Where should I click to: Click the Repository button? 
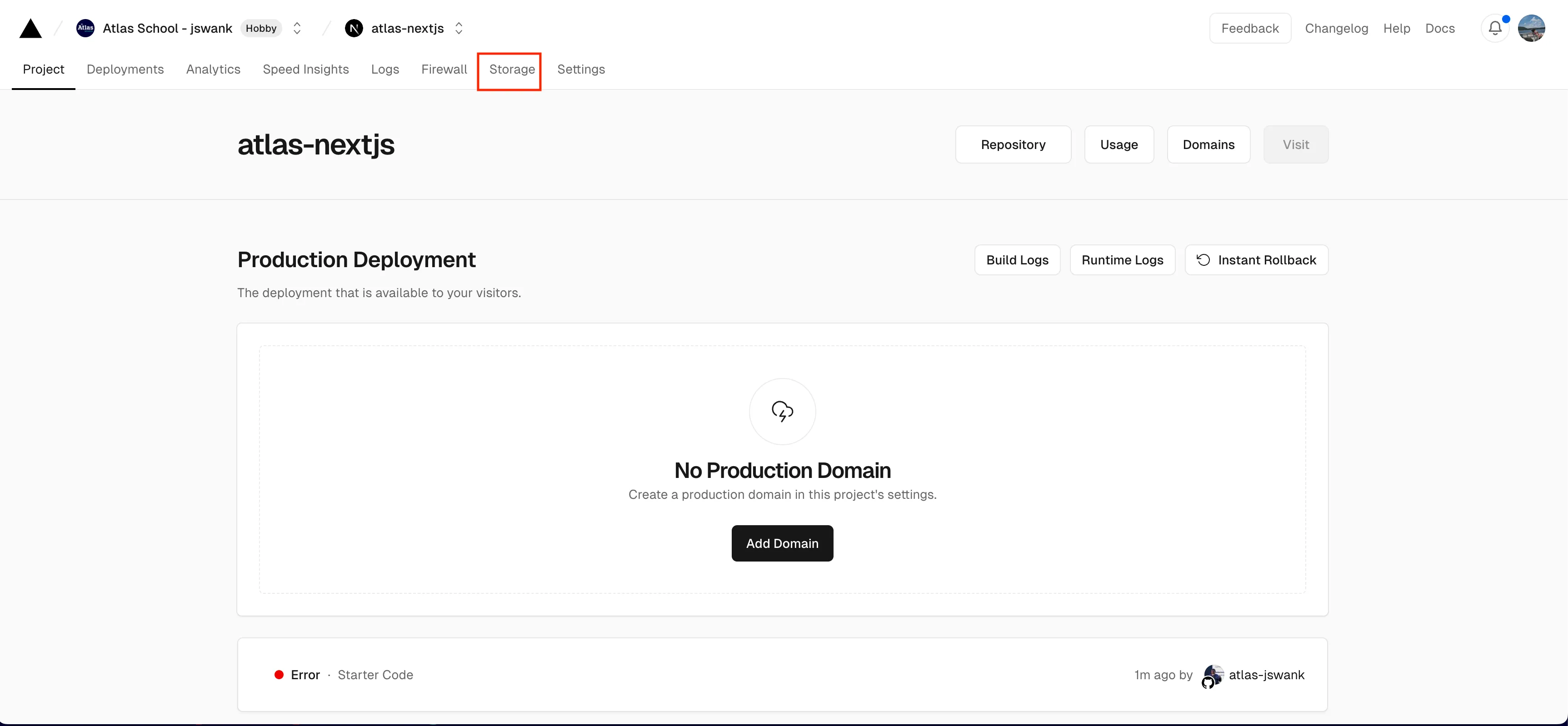pyautogui.click(x=1014, y=144)
